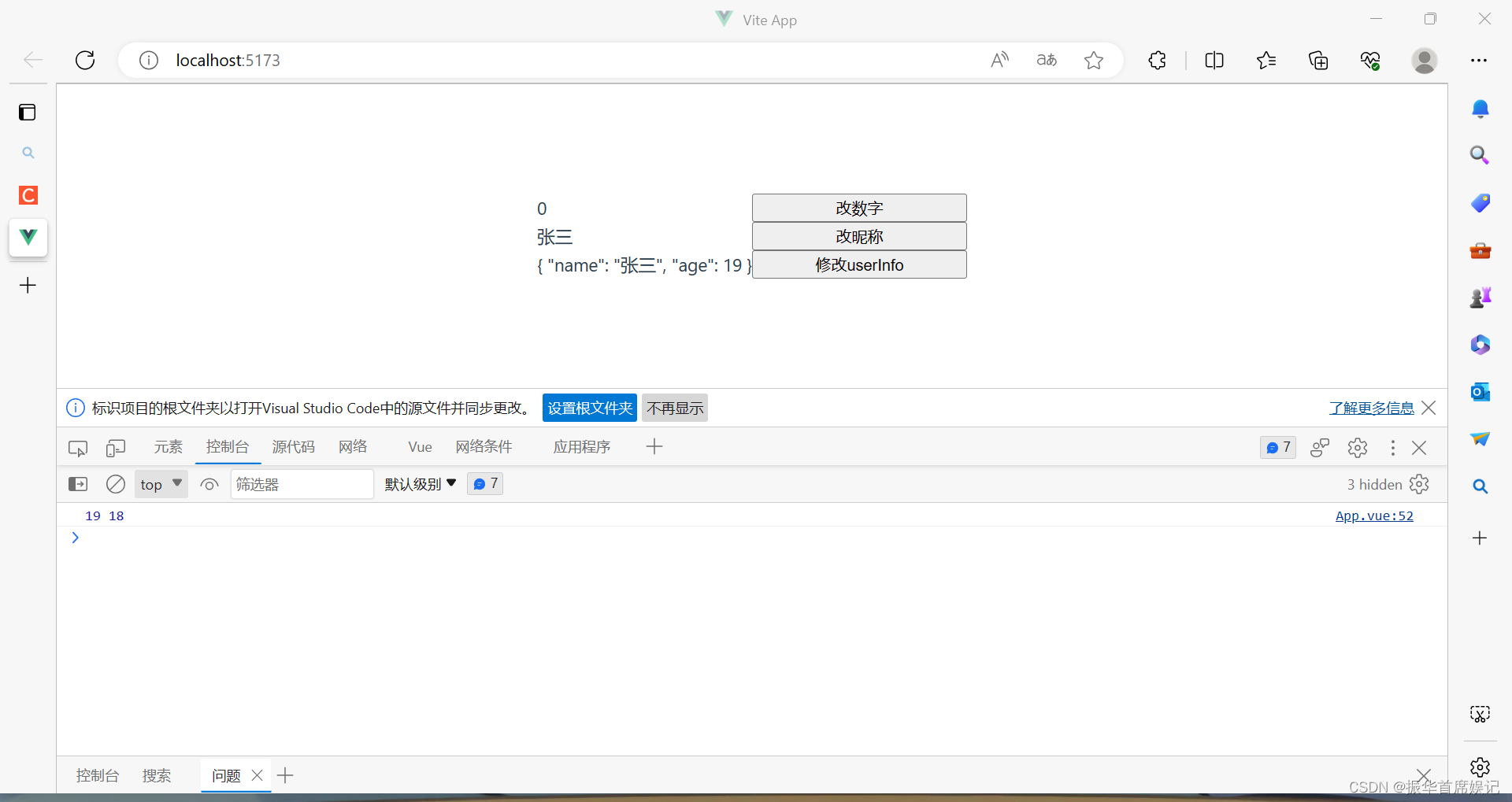Click the 筛选器 filter input
Image resolution: width=1512 pixels, height=802 pixels.
pyautogui.click(x=302, y=484)
